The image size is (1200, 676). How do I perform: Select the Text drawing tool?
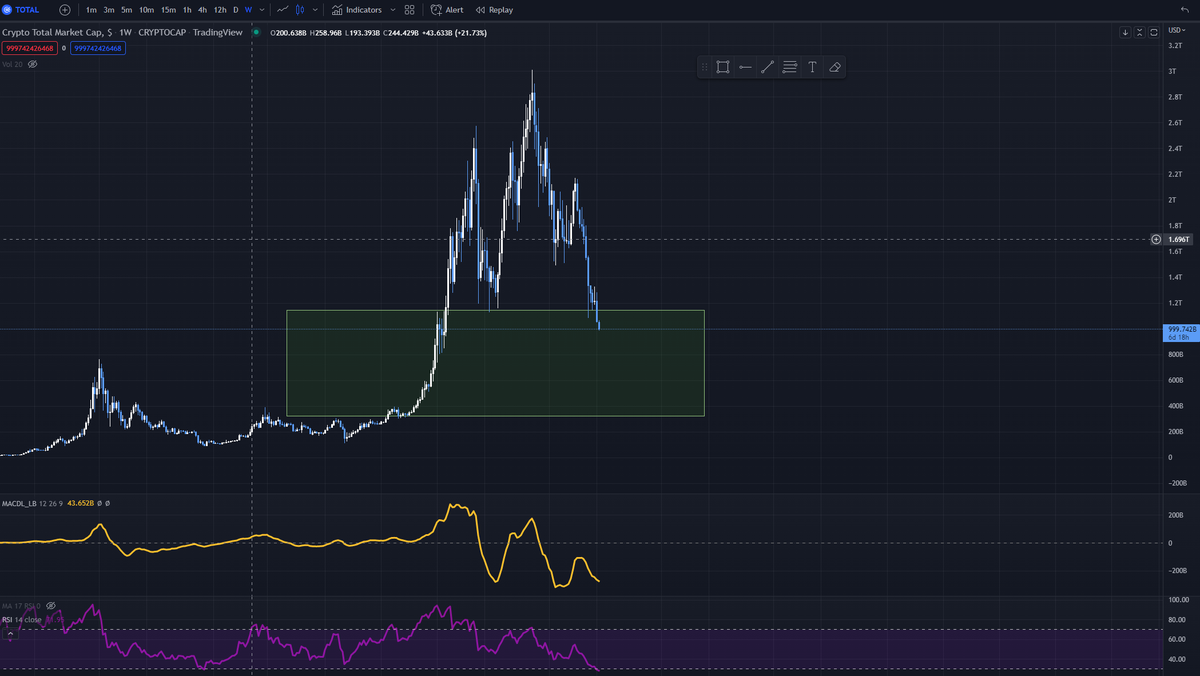coord(812,67)
